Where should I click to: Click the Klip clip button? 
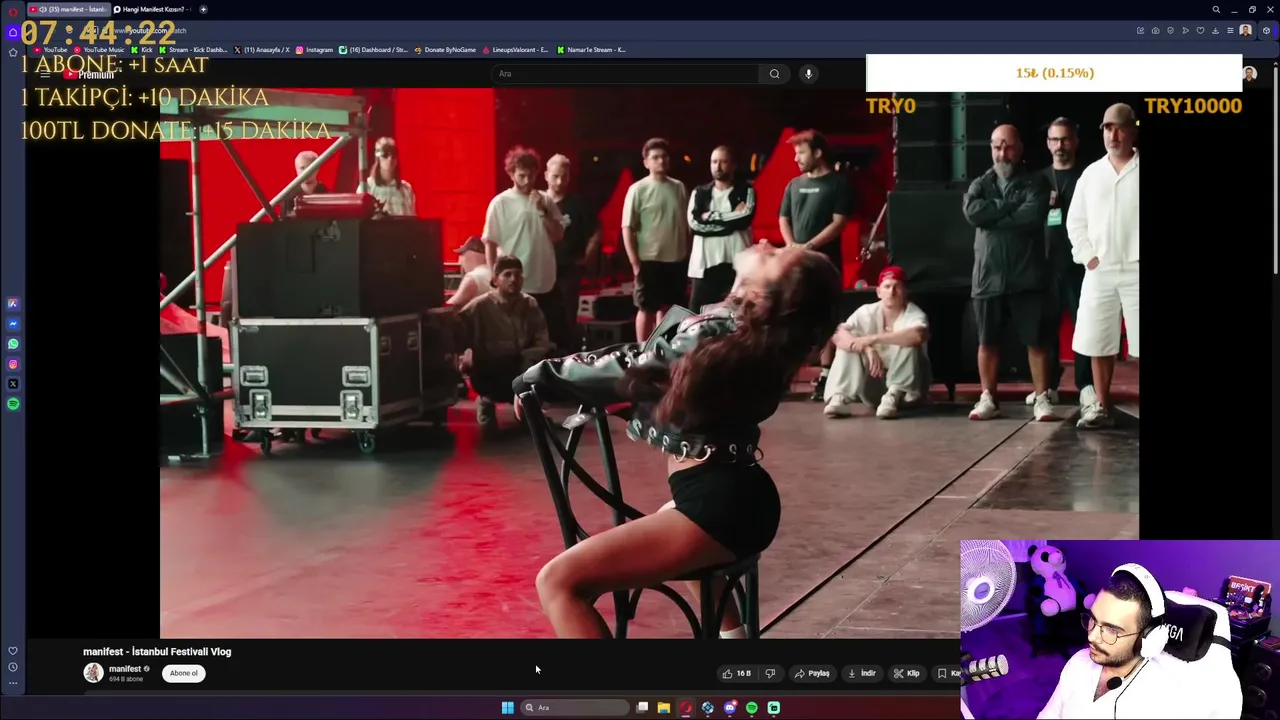907,673
